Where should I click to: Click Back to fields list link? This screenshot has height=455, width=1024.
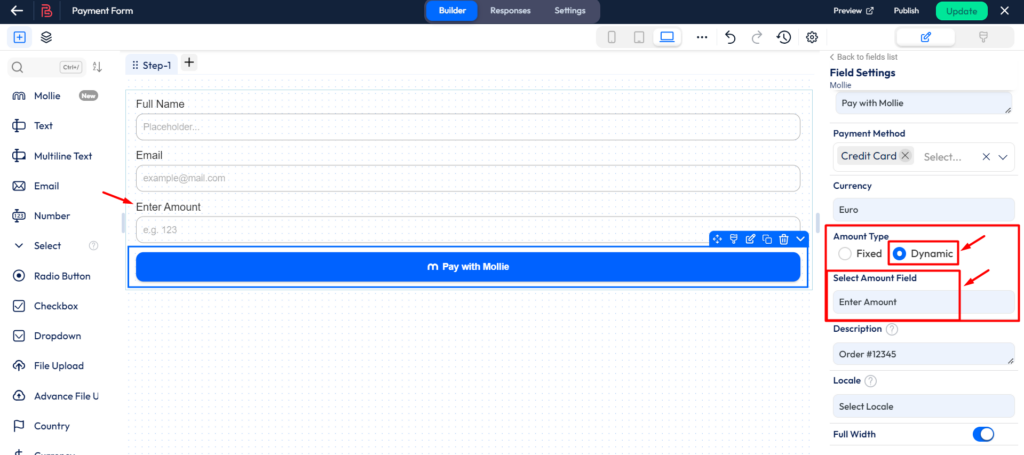pyautogui.click(x=863, y=57)
